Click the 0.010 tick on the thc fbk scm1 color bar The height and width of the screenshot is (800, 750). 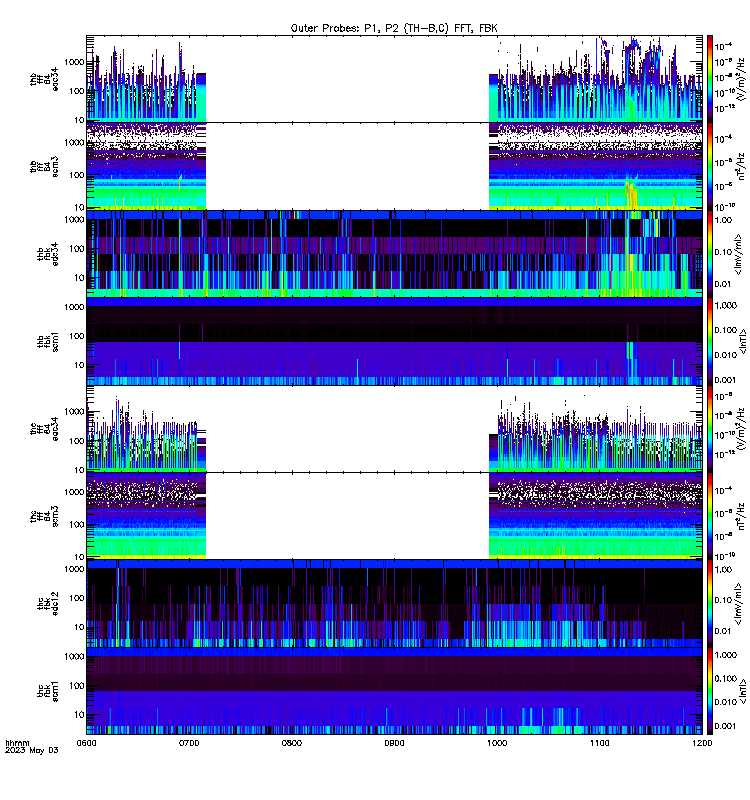(x=725, y=702)
